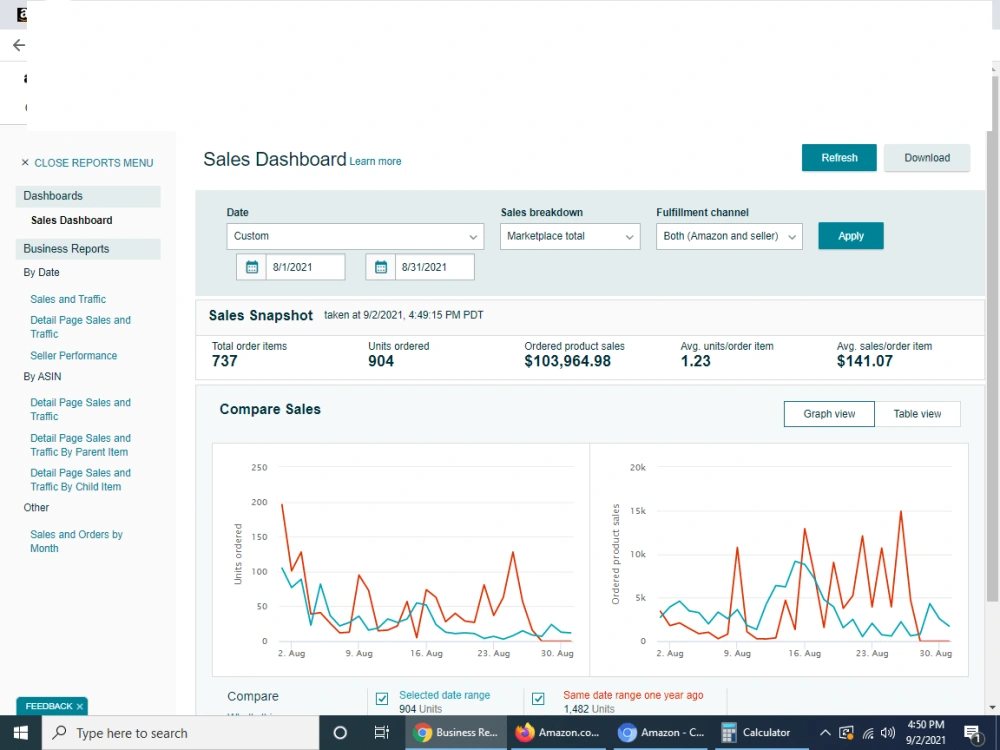Open Seller Performance report
The width and height of the screenshot is (1000, 750).
pyautogui.click(x=74, y=355)
